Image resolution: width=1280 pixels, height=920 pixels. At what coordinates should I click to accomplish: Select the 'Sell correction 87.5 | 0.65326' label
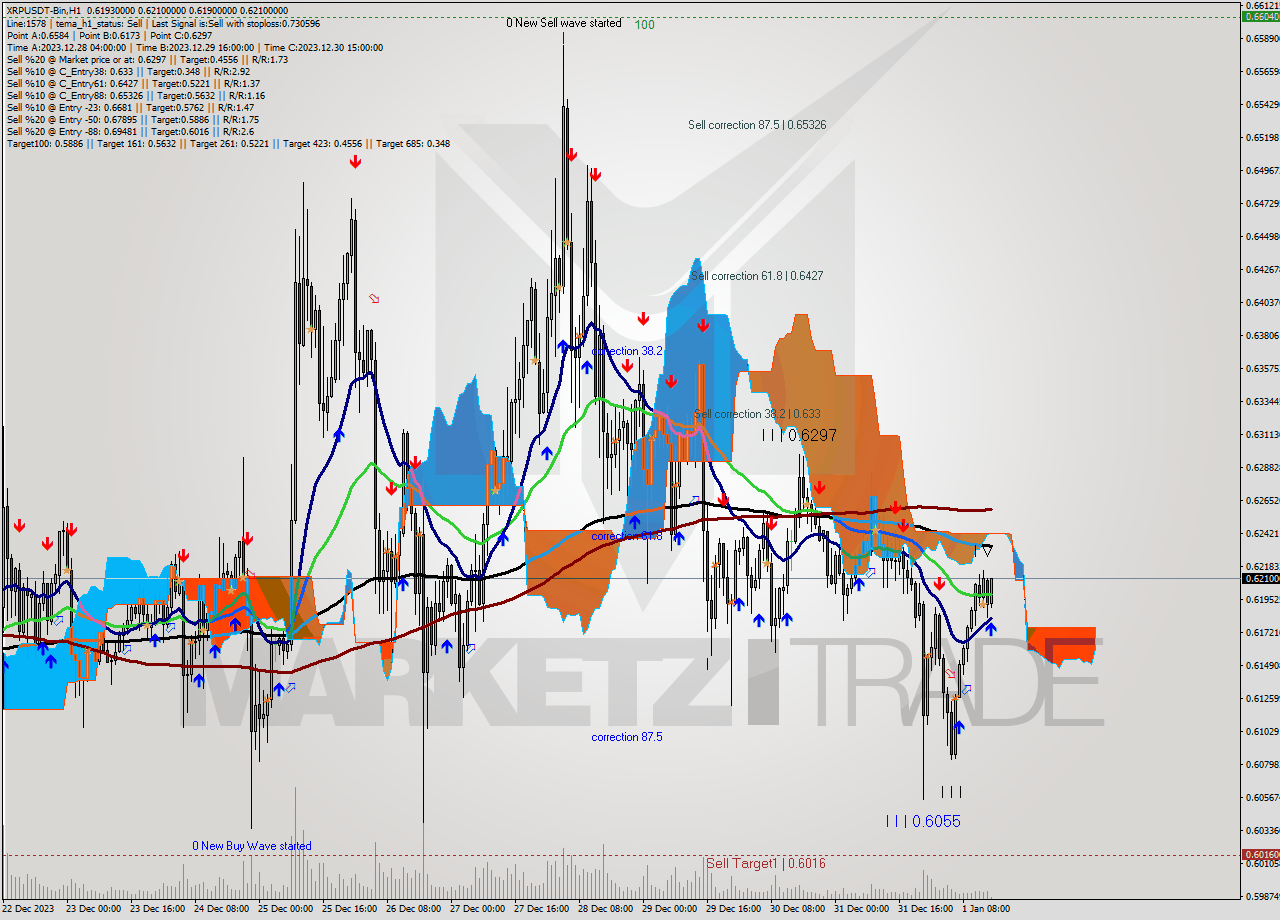point(757,125)
